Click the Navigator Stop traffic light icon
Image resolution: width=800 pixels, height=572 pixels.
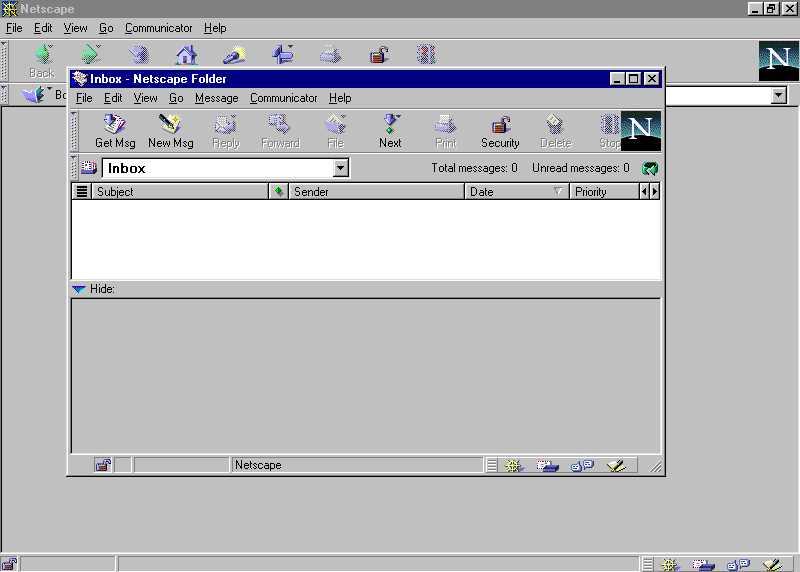[427, 55]
